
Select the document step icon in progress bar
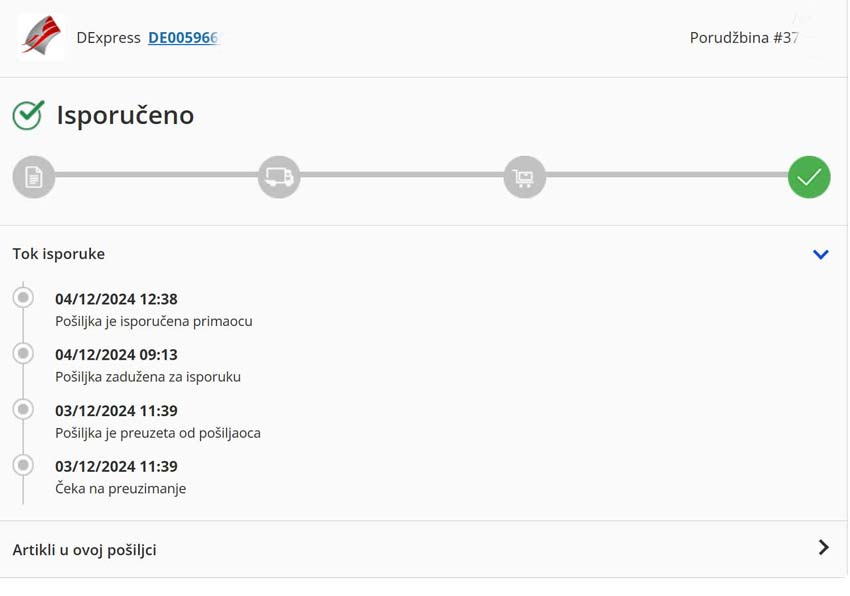[34, 177]
